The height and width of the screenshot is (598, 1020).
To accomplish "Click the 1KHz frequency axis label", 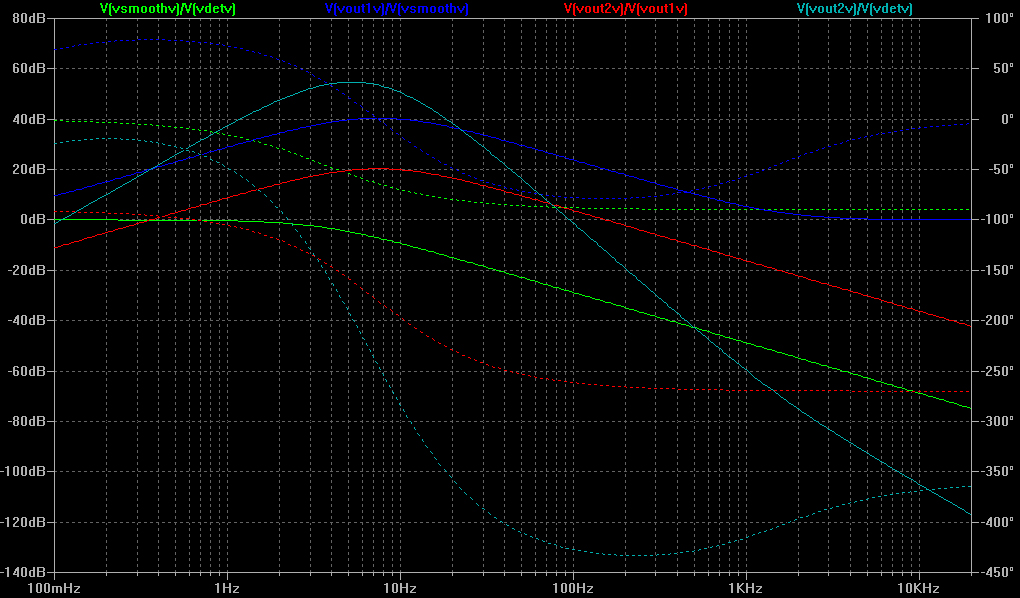I will point(745,587).
